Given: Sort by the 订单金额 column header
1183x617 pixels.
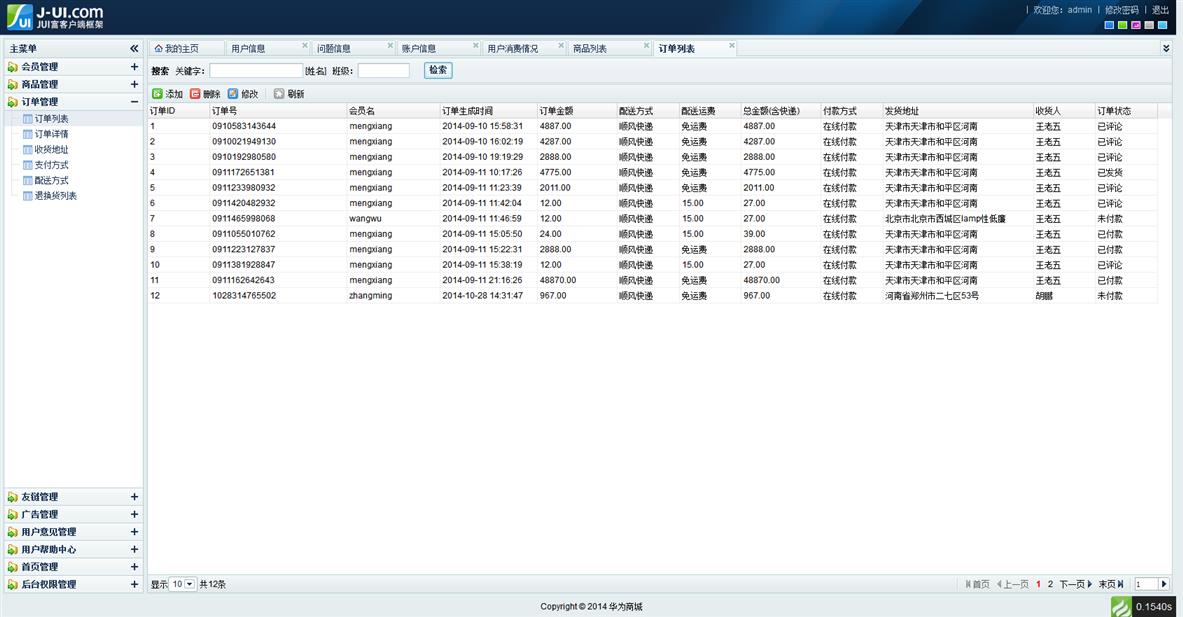Looking at the screenshot, I should [576, 111].
